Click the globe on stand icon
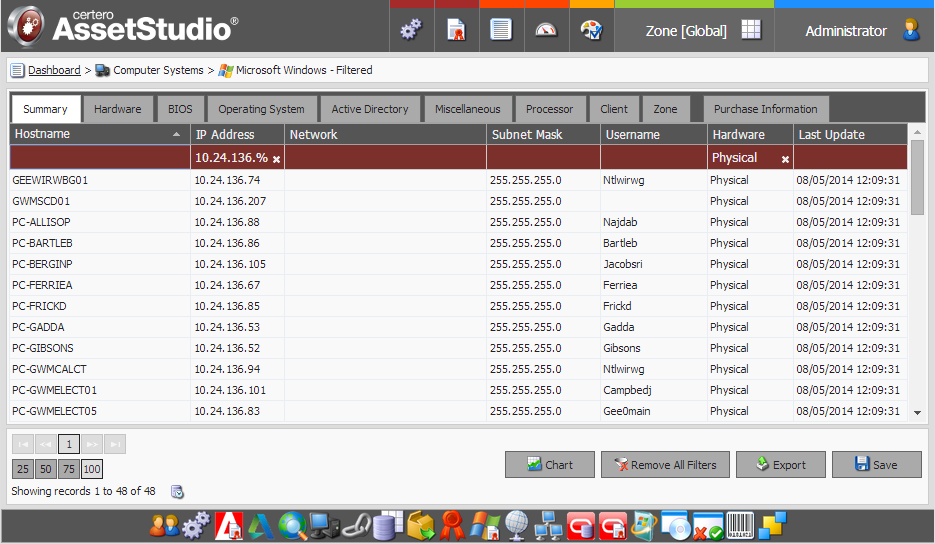This screenshot has width=935, height=544. point(517,526)
